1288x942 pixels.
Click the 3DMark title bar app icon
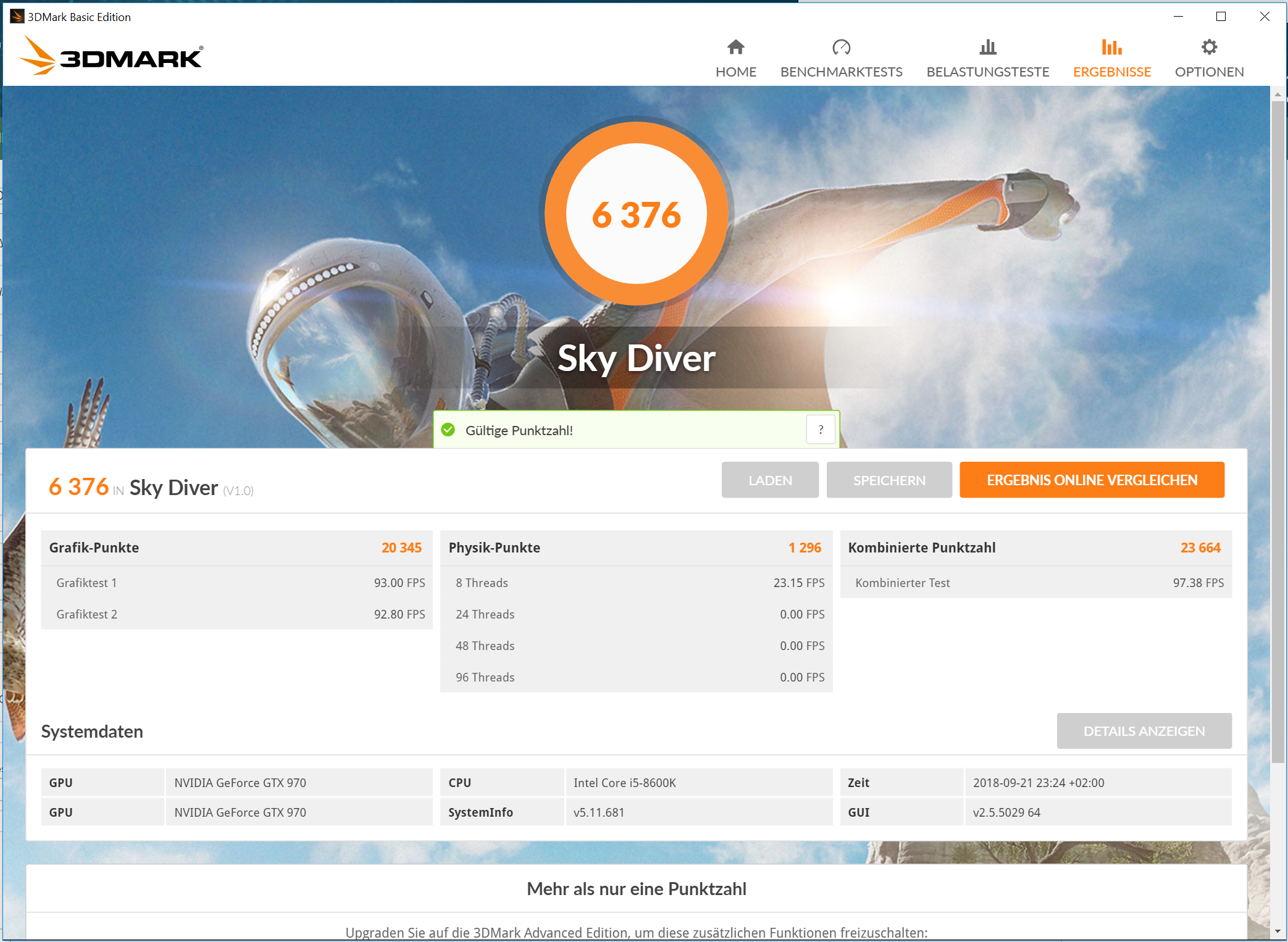(17, 17)
